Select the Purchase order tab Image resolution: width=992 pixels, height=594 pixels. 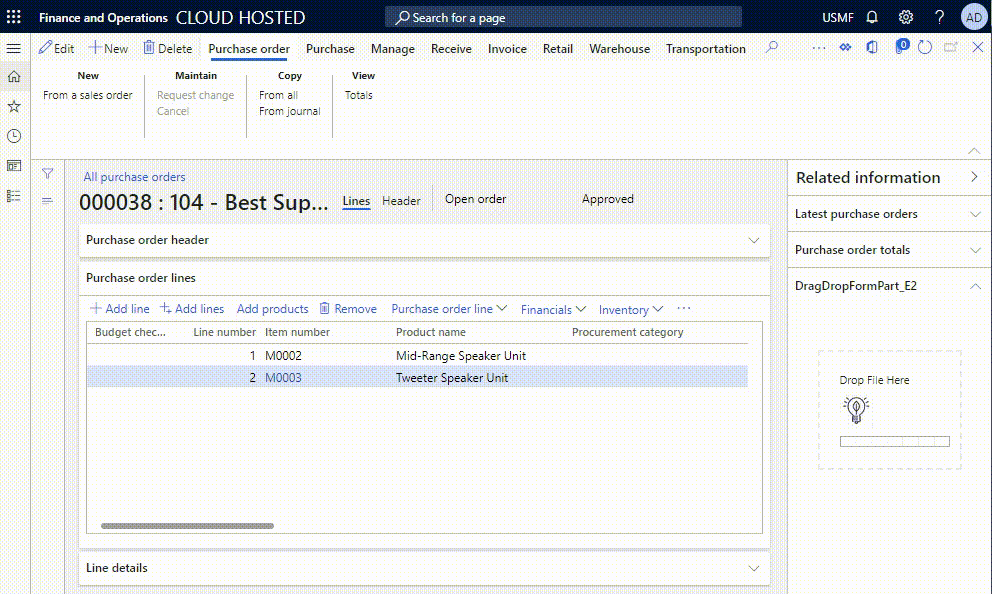[x=249, y=49]
